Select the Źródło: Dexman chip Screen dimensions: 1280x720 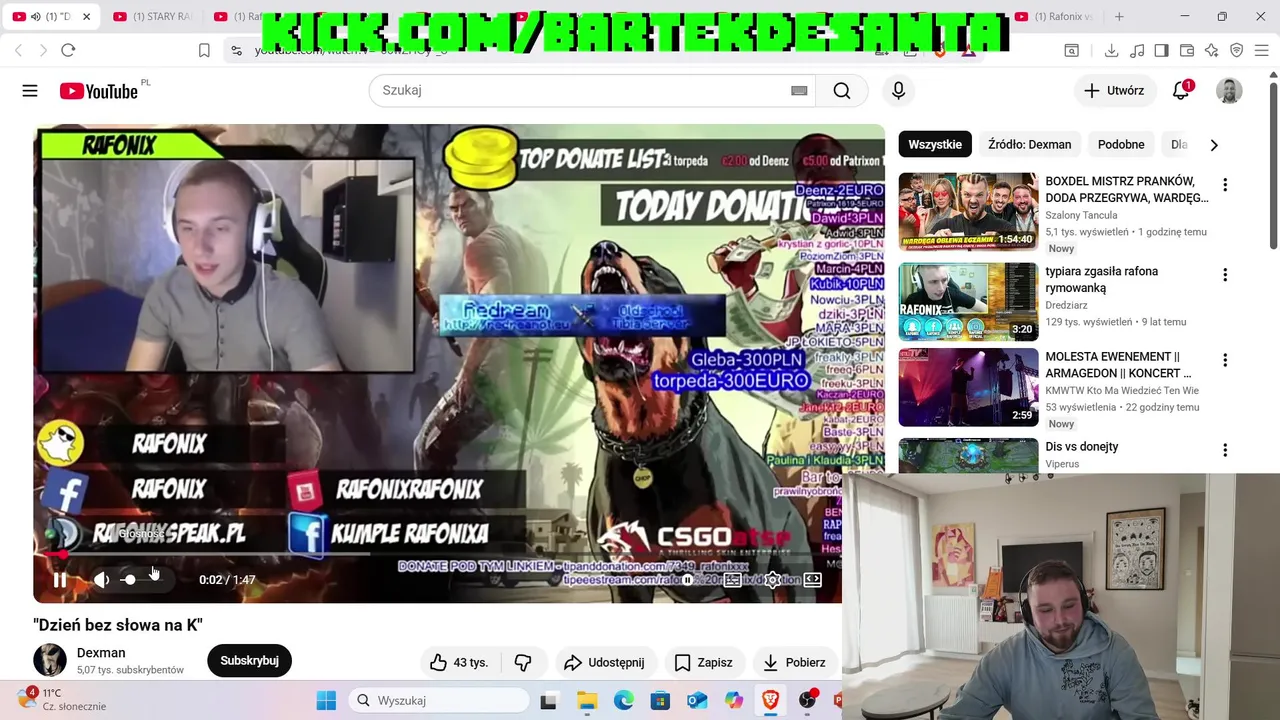pos(1029,144)
